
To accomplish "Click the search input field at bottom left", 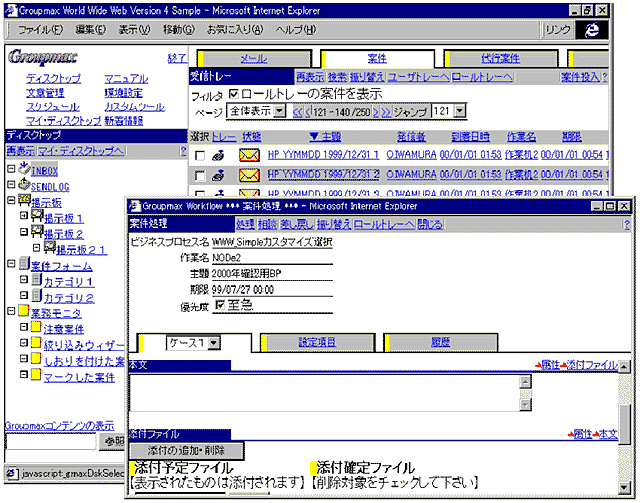I will (x=51, y=441).
